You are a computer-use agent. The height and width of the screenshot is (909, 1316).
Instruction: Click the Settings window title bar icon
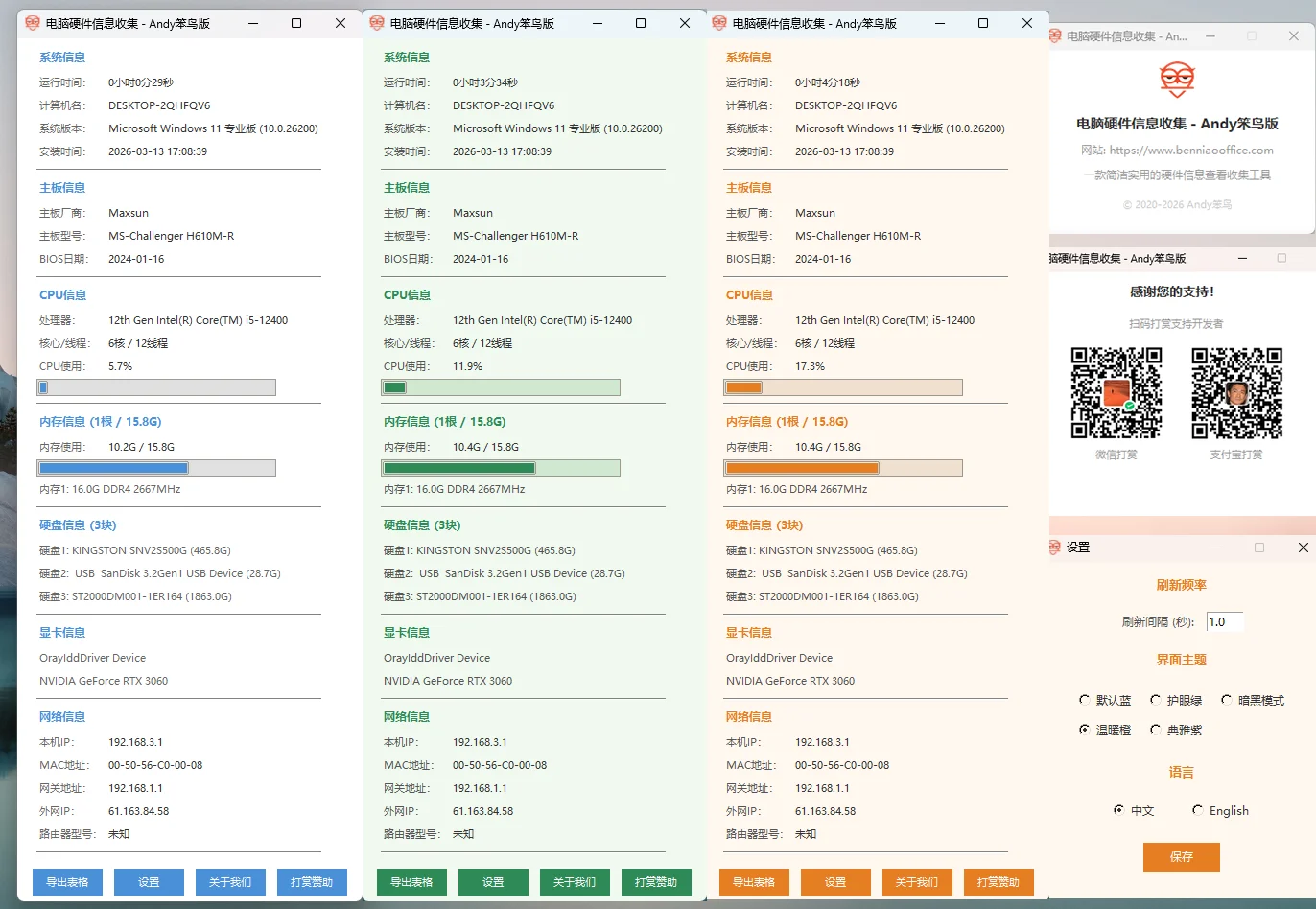(1055, 547)
